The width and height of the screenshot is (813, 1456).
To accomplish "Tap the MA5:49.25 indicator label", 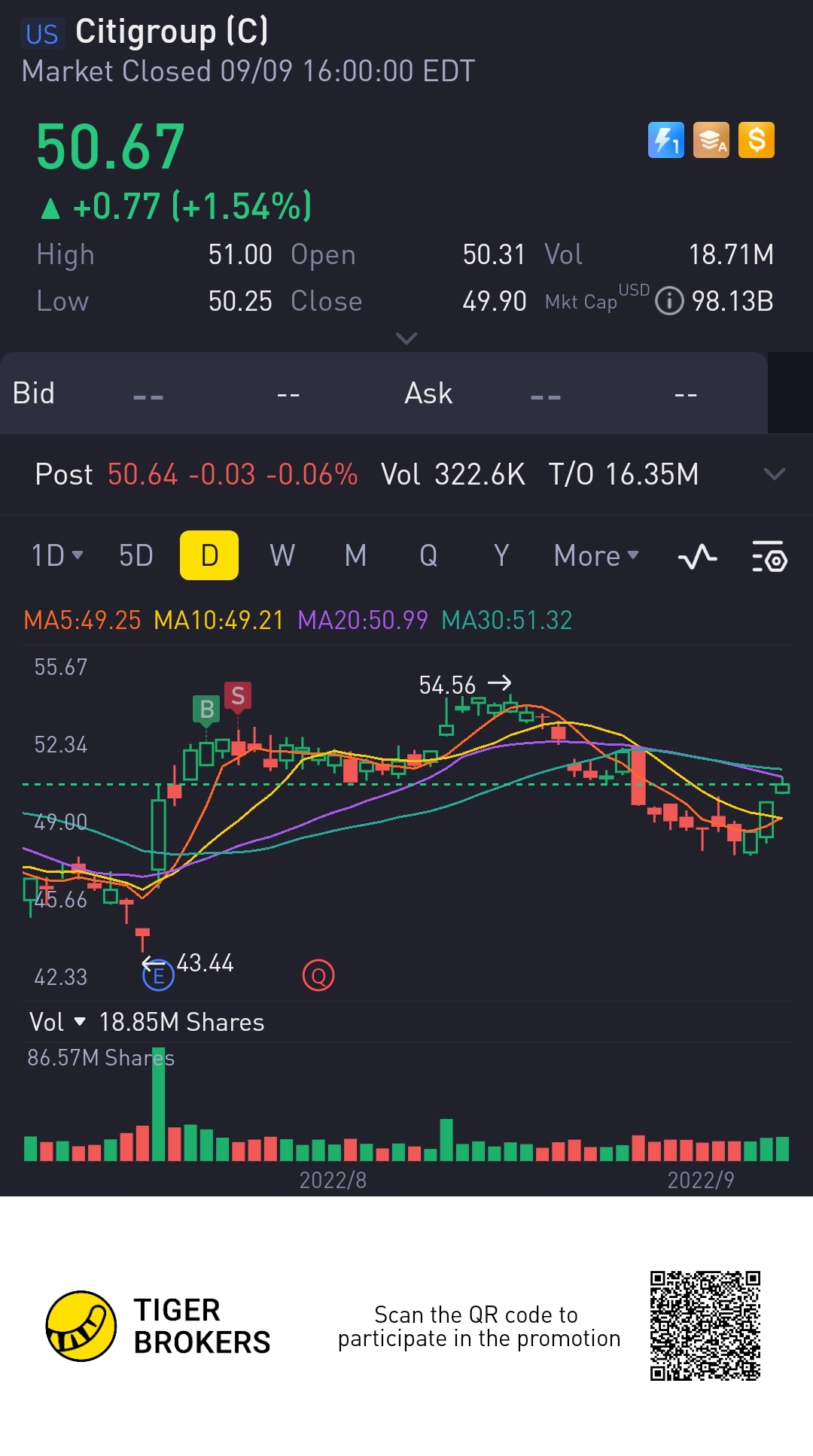I will (82, 620).
